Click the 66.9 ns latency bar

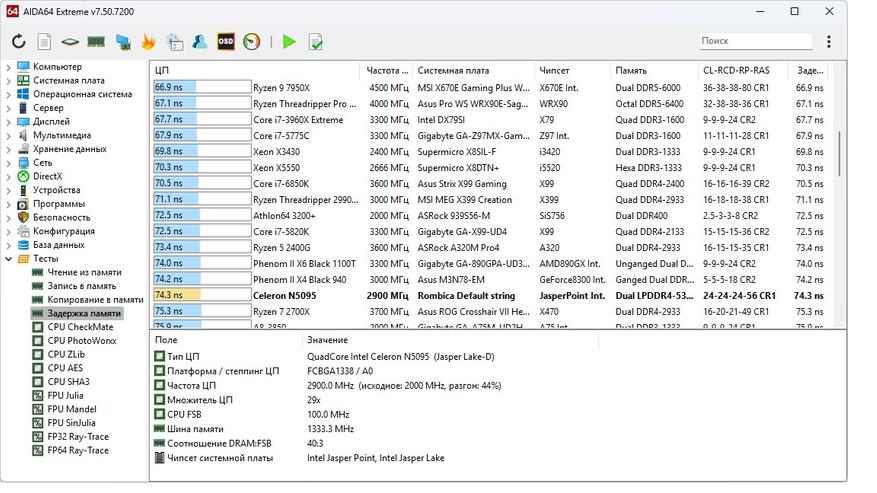pyautogui.click(x=202, y=87)
